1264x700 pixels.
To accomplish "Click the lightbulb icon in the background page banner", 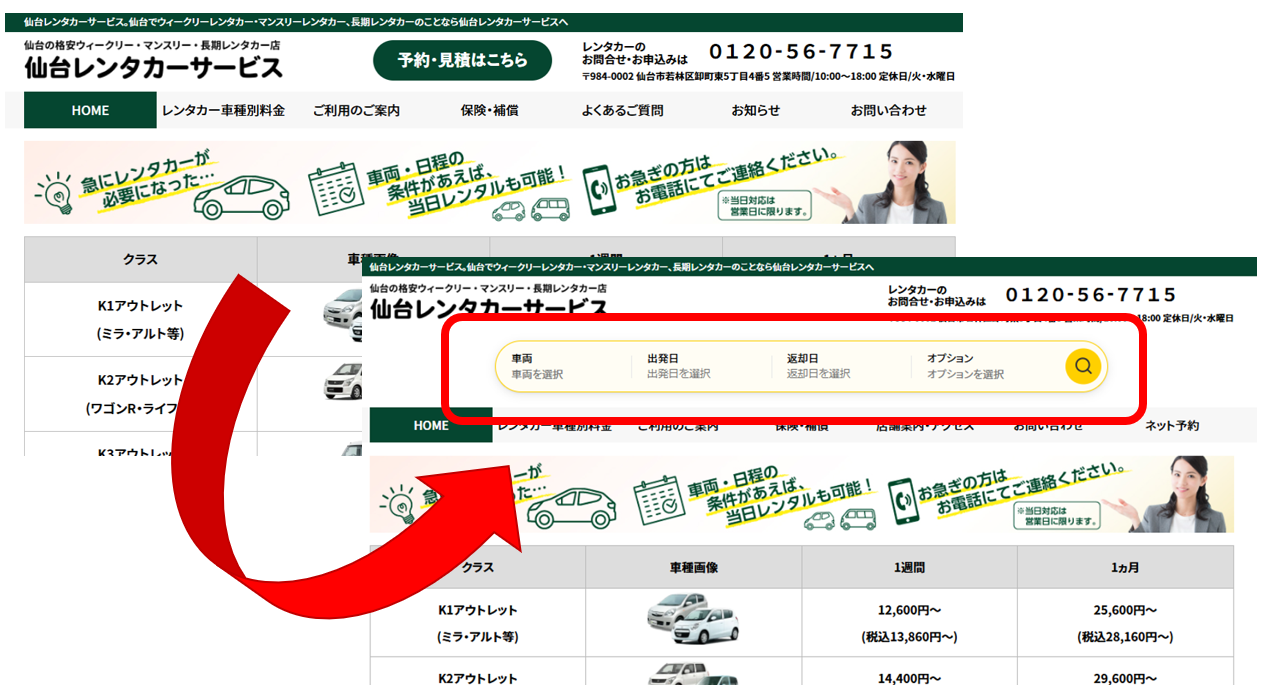I will (53, 191).
